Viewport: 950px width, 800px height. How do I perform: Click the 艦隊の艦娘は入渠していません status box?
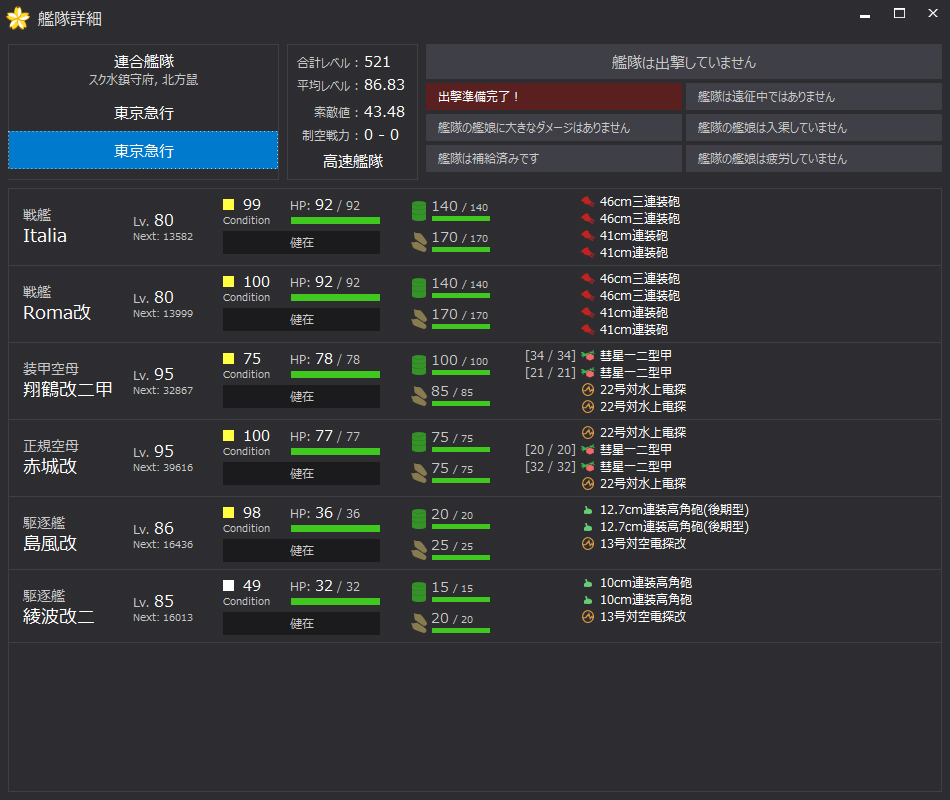pos(814,127)
